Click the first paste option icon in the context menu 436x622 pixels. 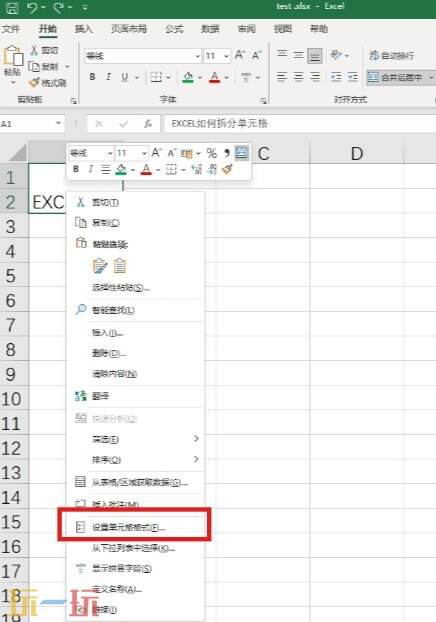100,265
